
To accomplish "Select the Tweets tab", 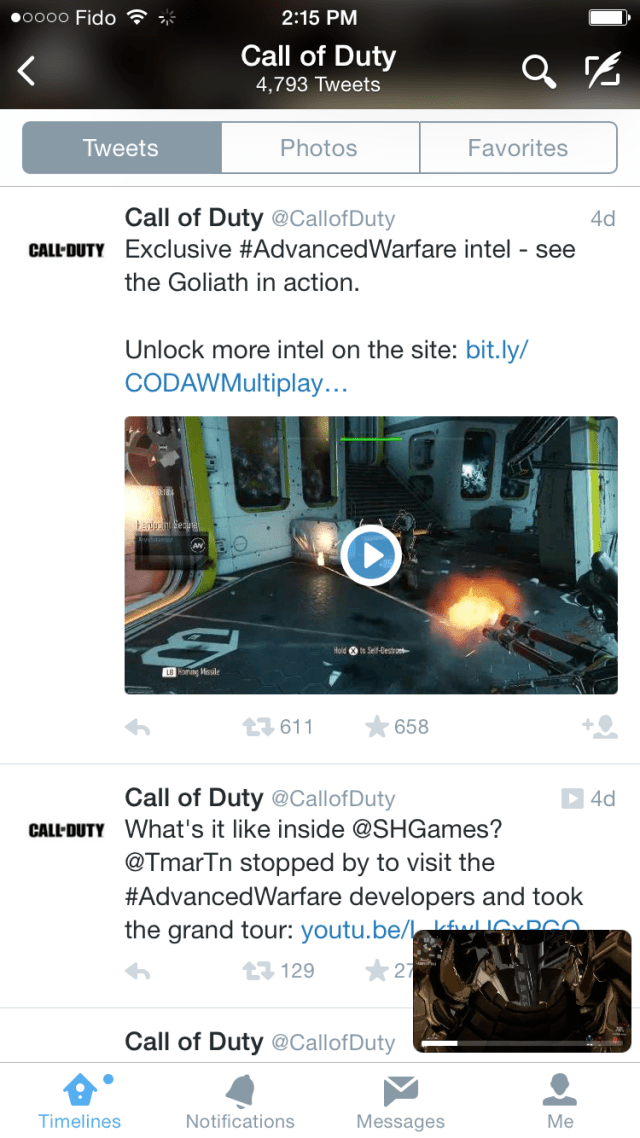I will point(121,148).
